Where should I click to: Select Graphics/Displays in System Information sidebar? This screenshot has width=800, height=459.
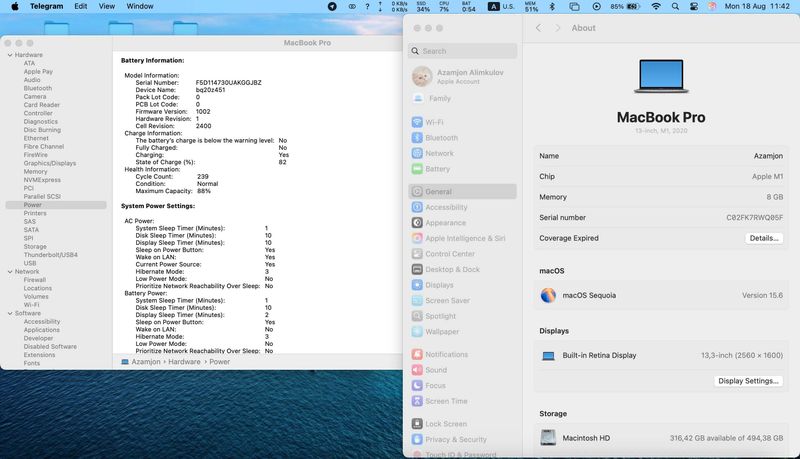pos(49,163)
